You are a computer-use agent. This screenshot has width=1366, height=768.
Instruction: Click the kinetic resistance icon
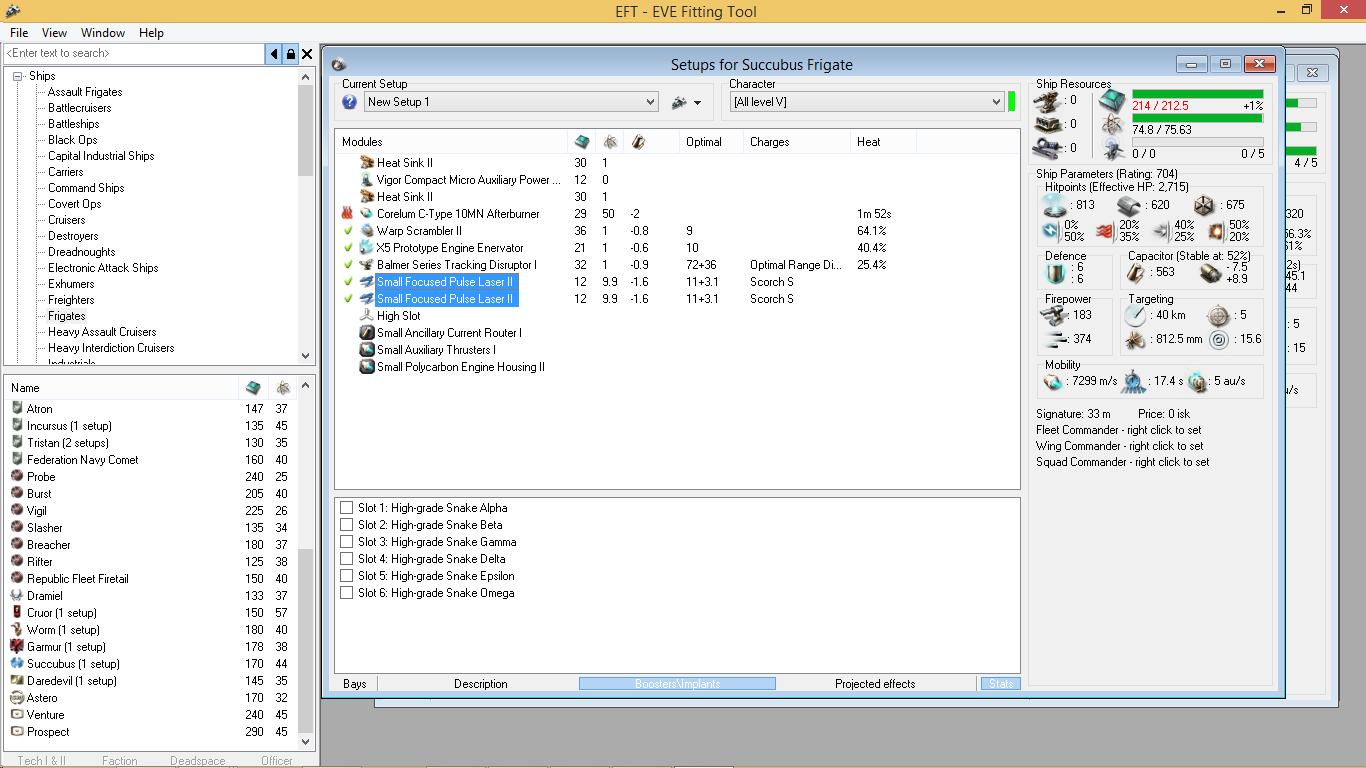(1162, 231)
